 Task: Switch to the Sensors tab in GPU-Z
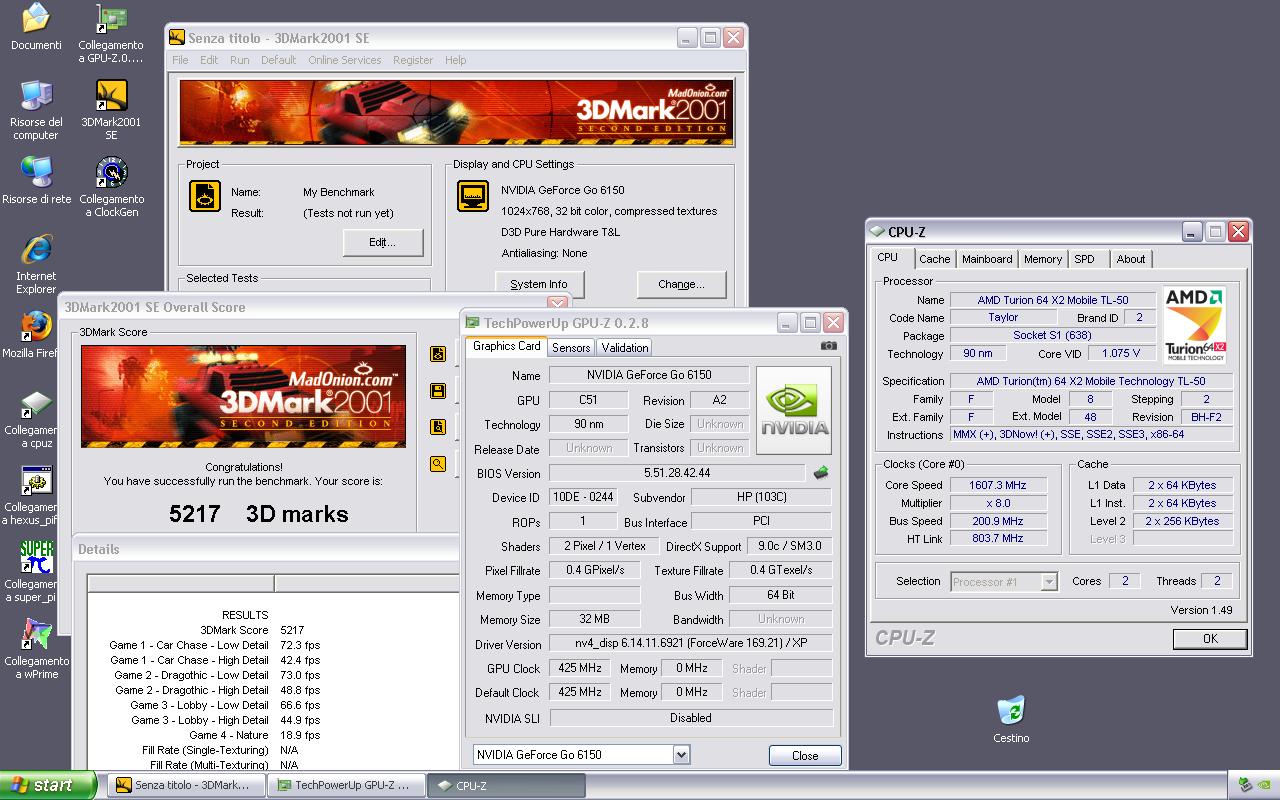(571, 347)
